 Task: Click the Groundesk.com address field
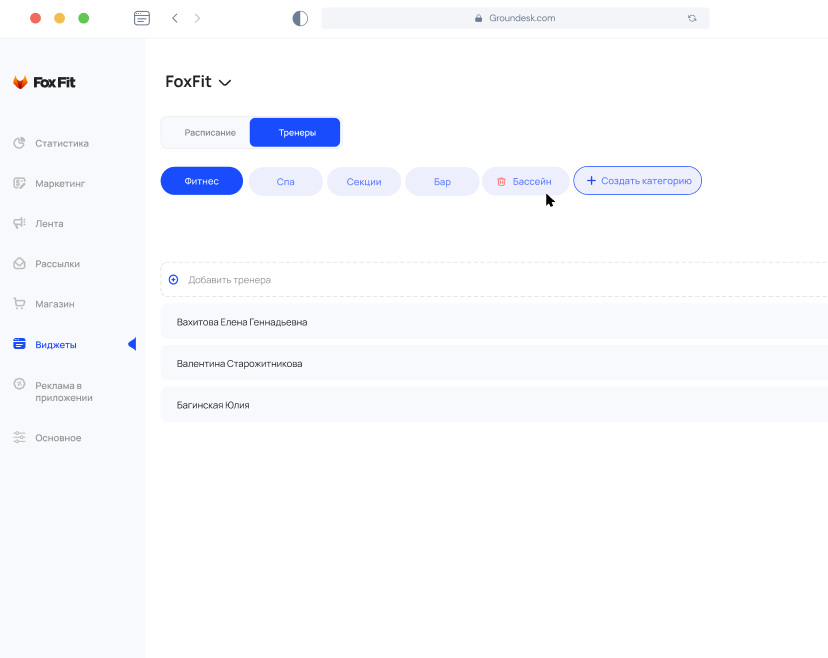[515, 18]
